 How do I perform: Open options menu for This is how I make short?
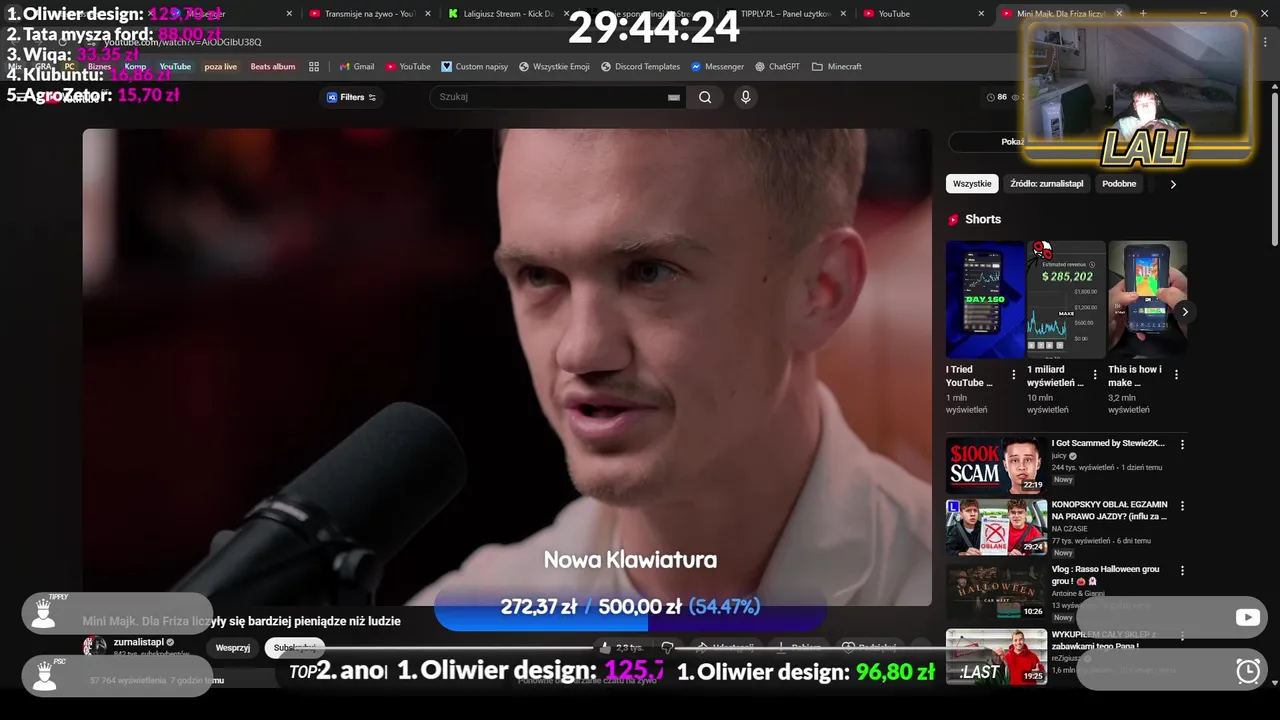coord(1176,375)
